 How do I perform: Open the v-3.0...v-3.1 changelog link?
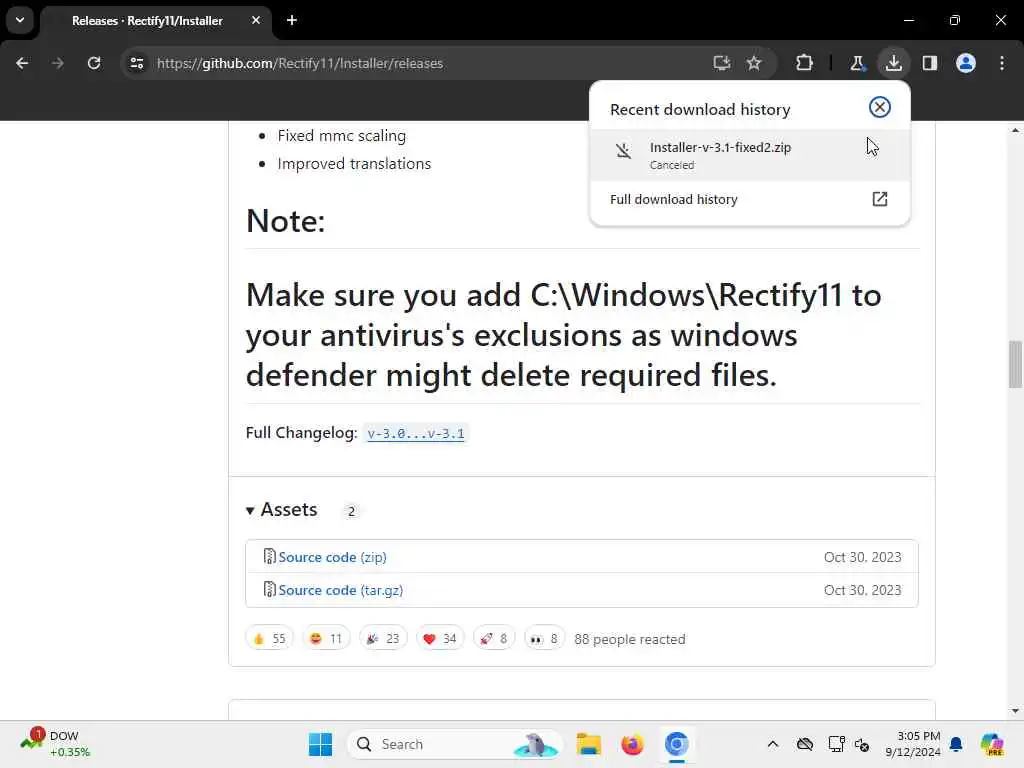416,434
